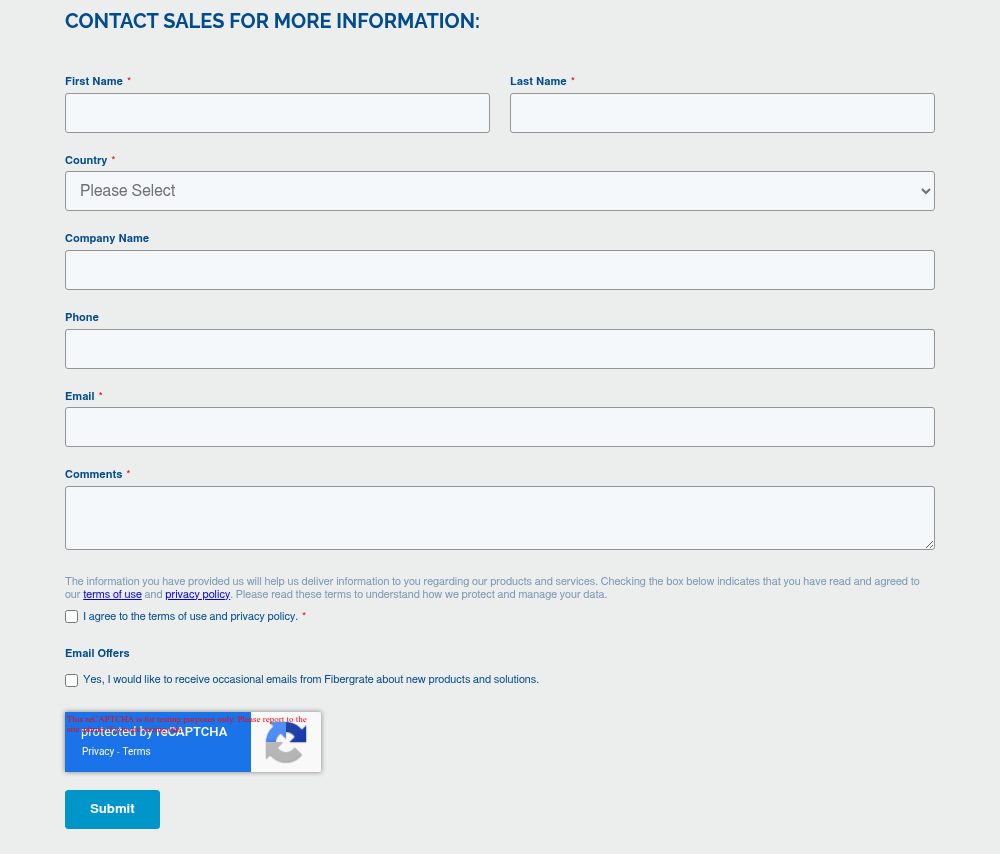The height and width of the screenshot is (854, 1000).
Task: Focus the Email input field
Action: (500, 427)
